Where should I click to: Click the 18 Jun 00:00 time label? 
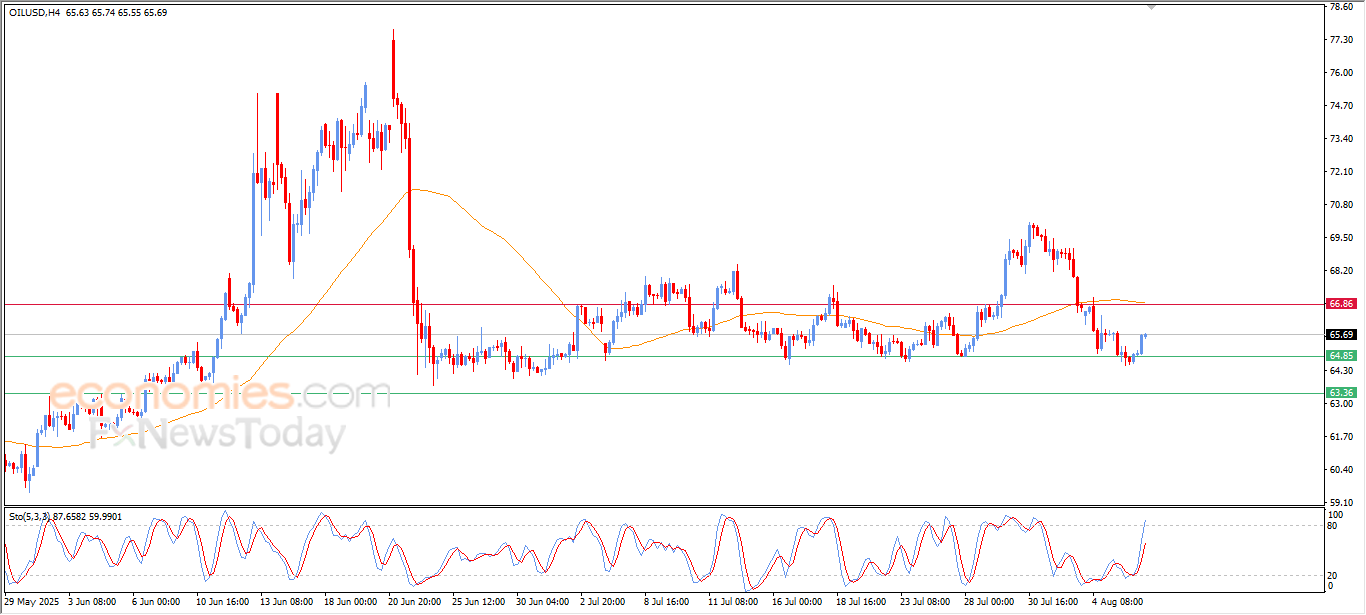point(351,603)
